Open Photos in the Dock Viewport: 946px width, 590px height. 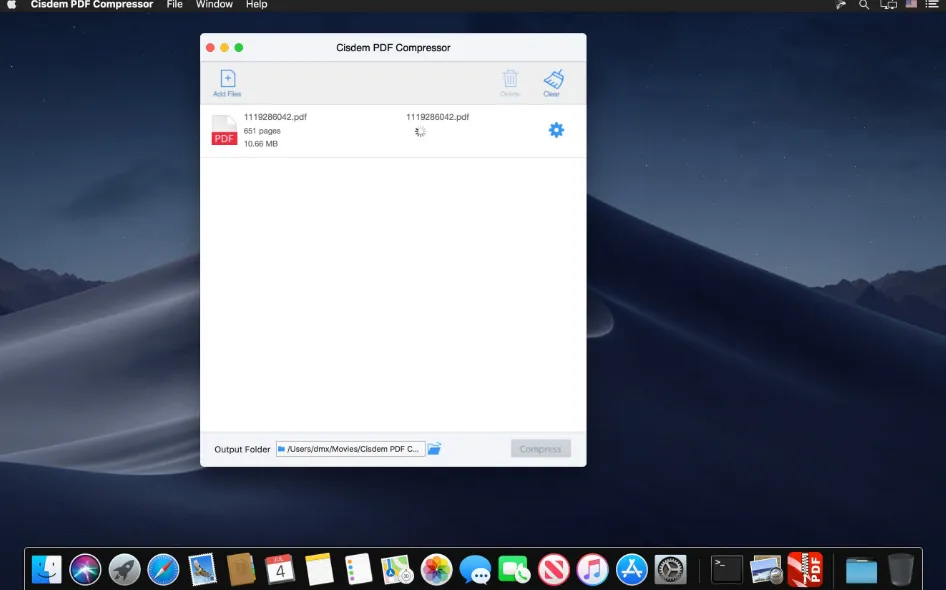coord(436,569)
